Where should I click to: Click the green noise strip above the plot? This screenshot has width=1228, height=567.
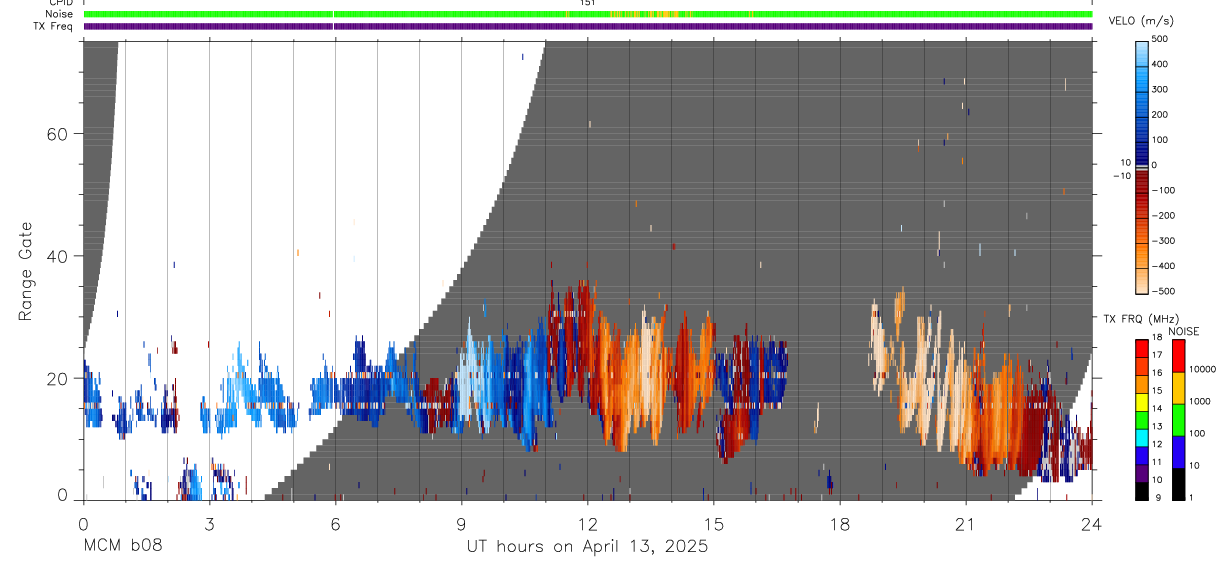tap(588, 14)
